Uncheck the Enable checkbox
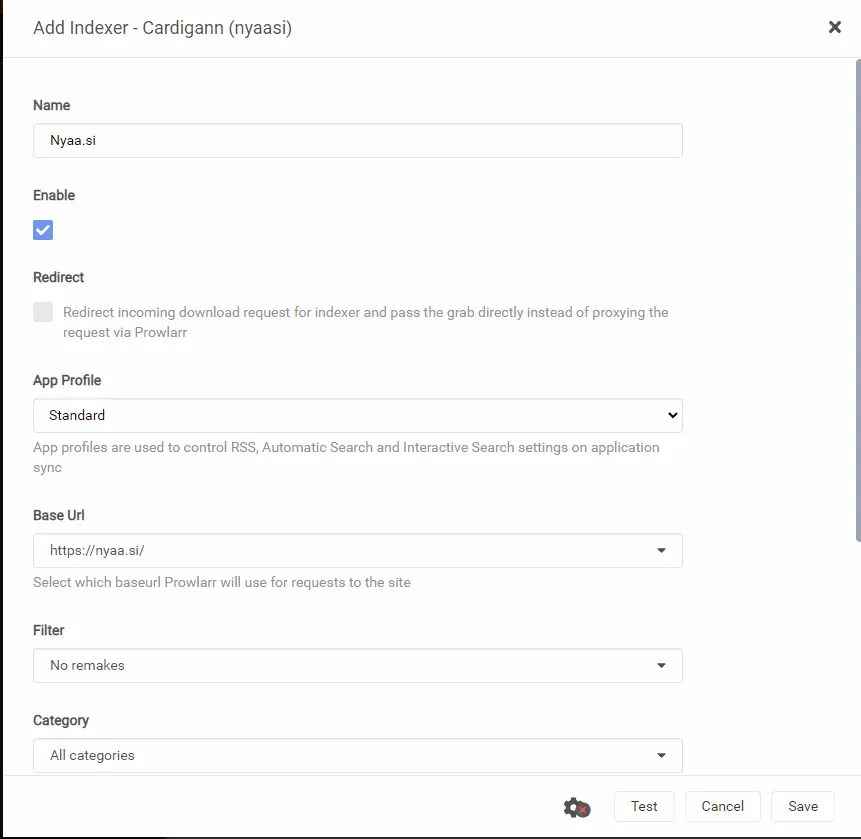The image size is (861, 839). [43, 230]
